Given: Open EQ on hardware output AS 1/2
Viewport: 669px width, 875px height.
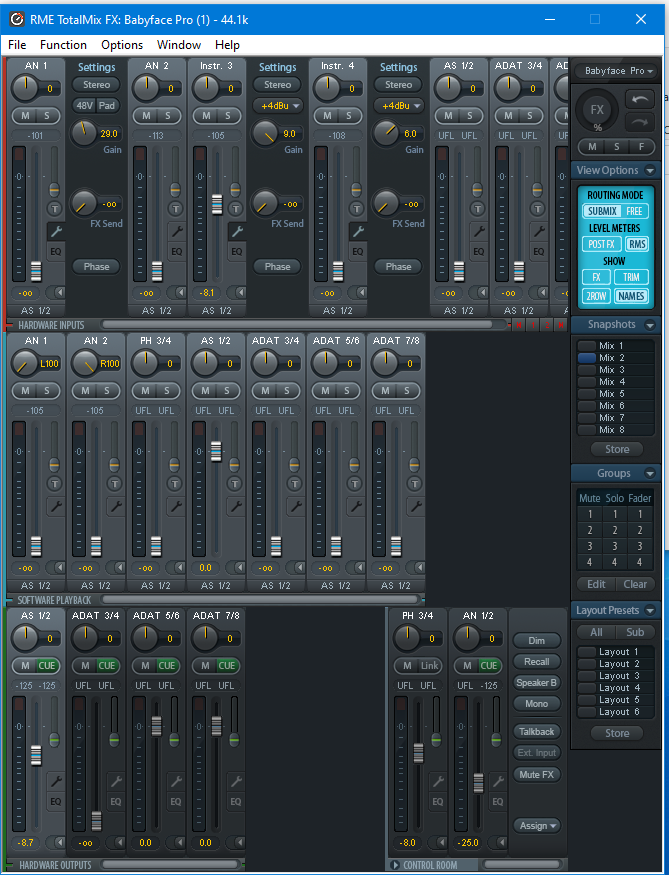Looking at the screenshot, I should pos(56,802).
